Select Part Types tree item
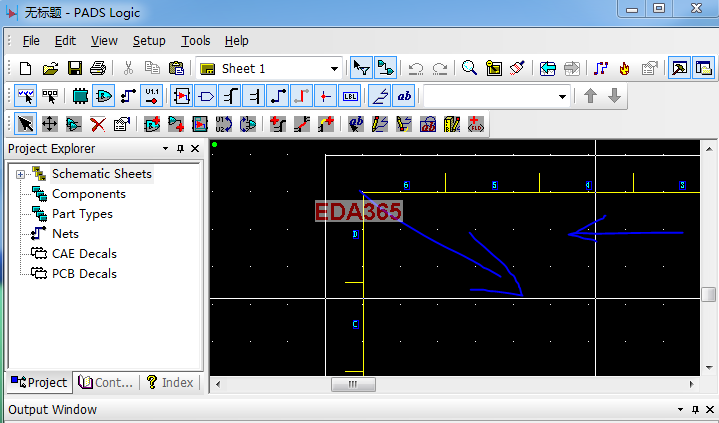Screen dimensions: 719x423 [82, 214]
